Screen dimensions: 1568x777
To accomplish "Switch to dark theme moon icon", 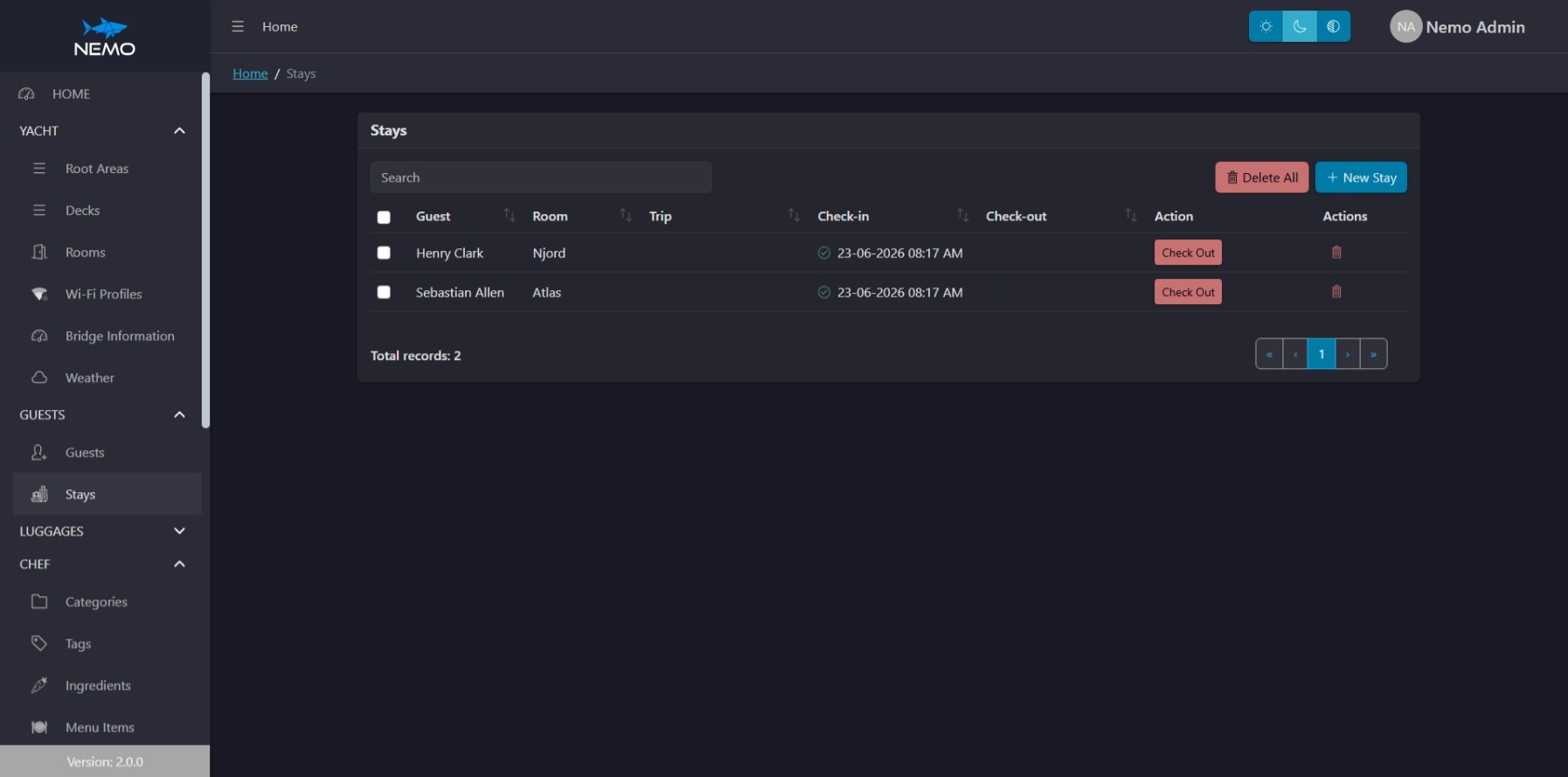I will point(1300,26).
